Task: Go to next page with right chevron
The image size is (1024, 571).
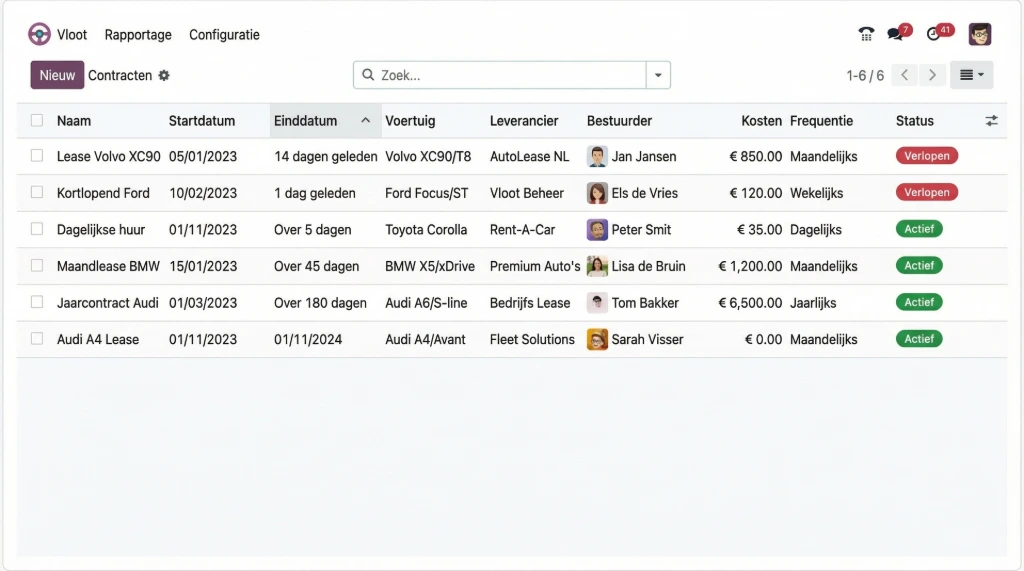Action: pos(932,75)
